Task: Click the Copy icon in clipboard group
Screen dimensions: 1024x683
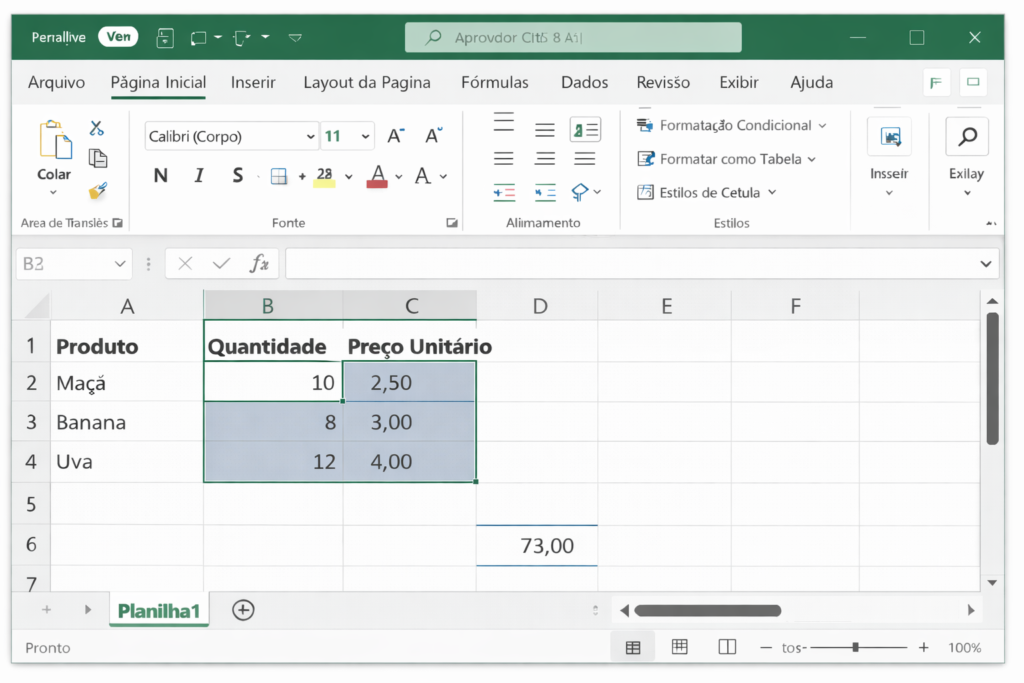Action: coord(98,158)
